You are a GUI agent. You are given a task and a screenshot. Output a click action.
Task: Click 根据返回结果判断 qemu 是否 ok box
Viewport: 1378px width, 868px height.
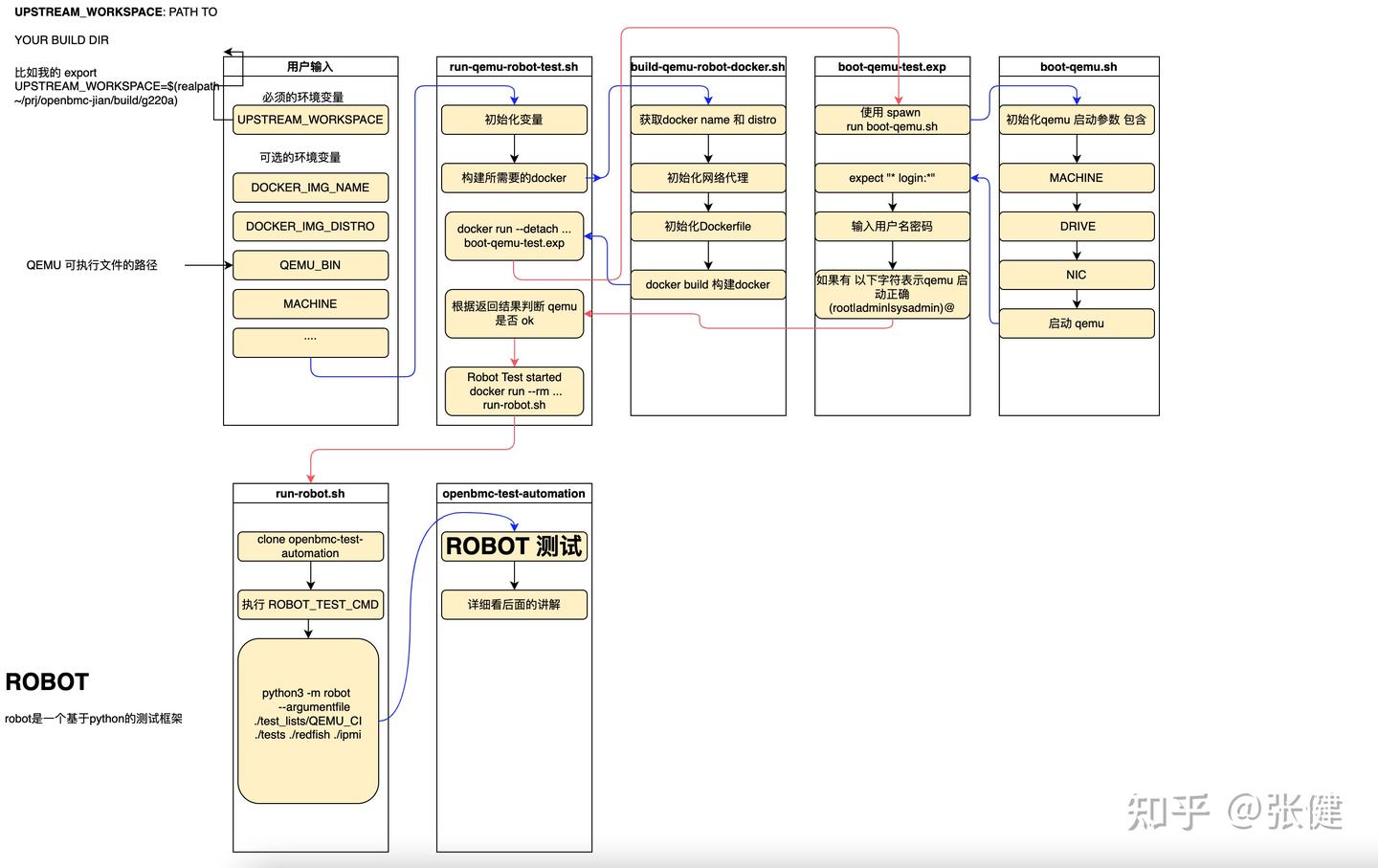tap(514, 314)
